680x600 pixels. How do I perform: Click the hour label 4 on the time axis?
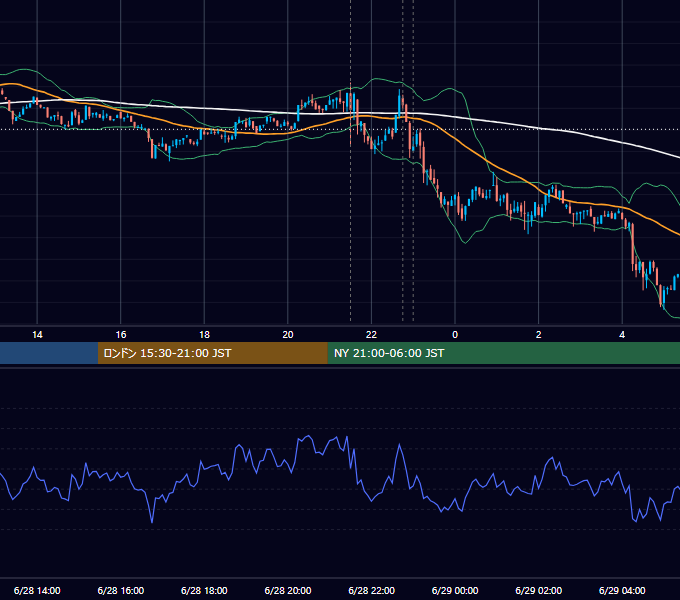[x=622, y=335]
